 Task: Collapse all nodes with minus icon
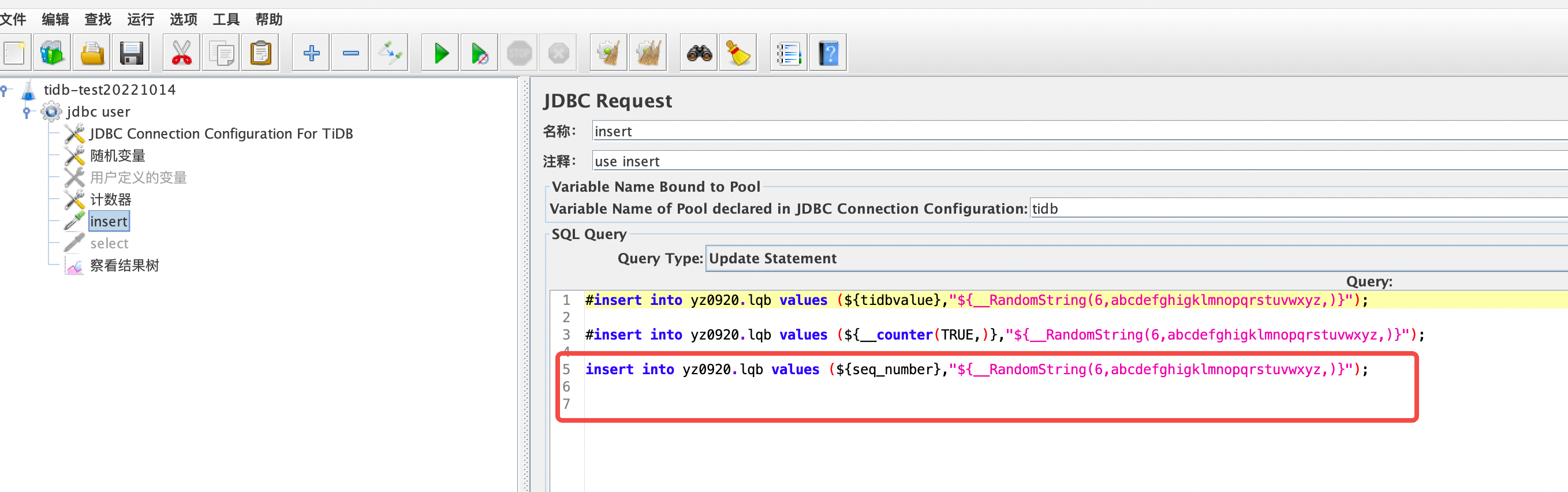tap(350, 53)
